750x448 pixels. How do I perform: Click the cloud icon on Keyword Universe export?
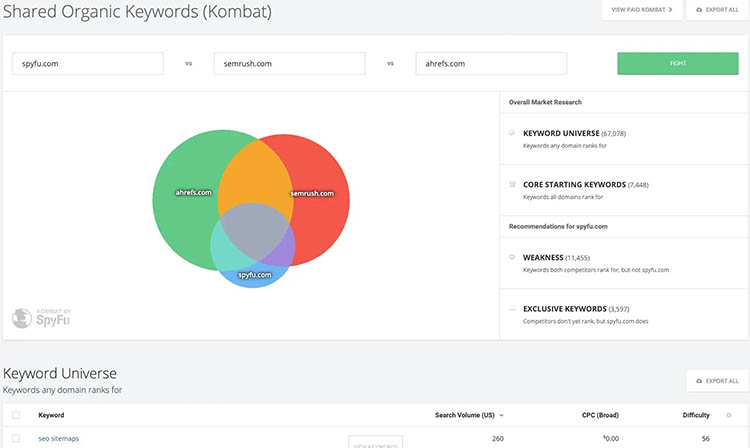point(699,381)
